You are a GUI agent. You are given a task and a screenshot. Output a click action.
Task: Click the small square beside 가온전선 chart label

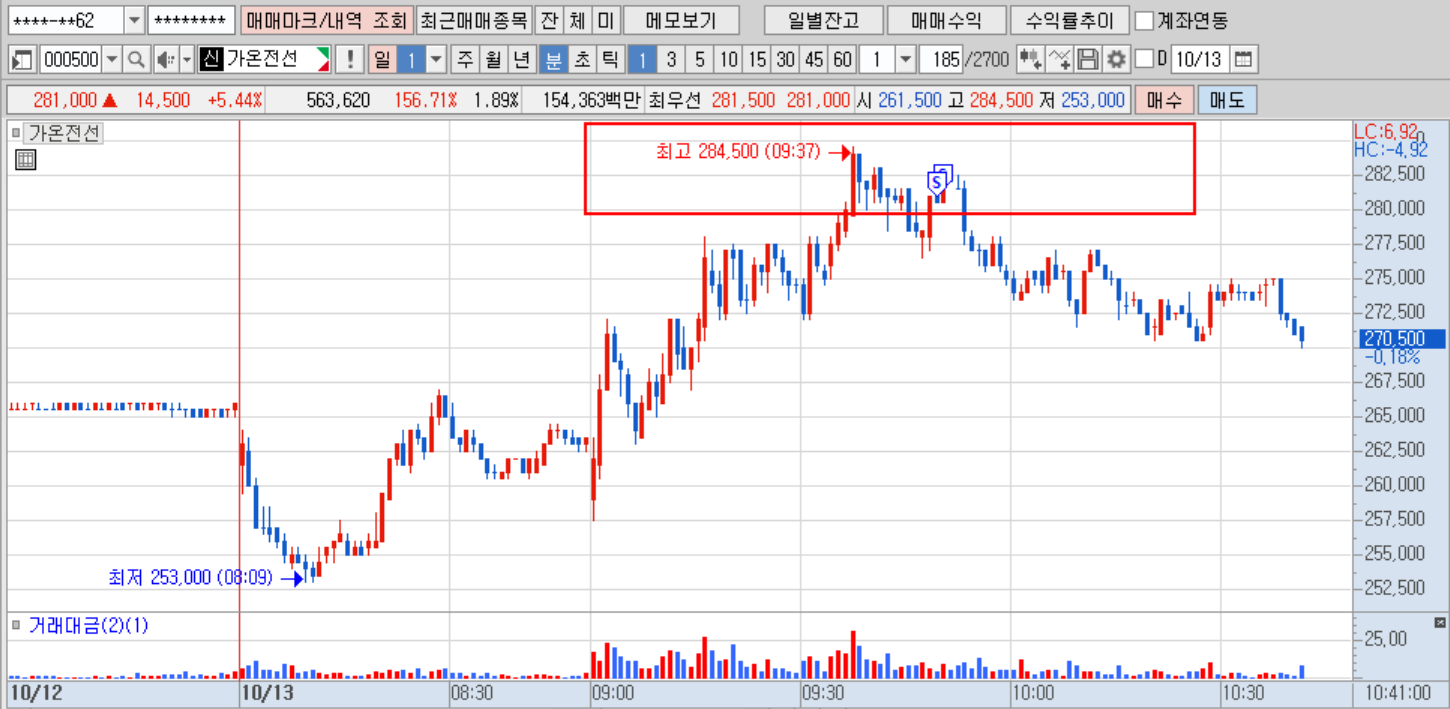tap(16, 132)
